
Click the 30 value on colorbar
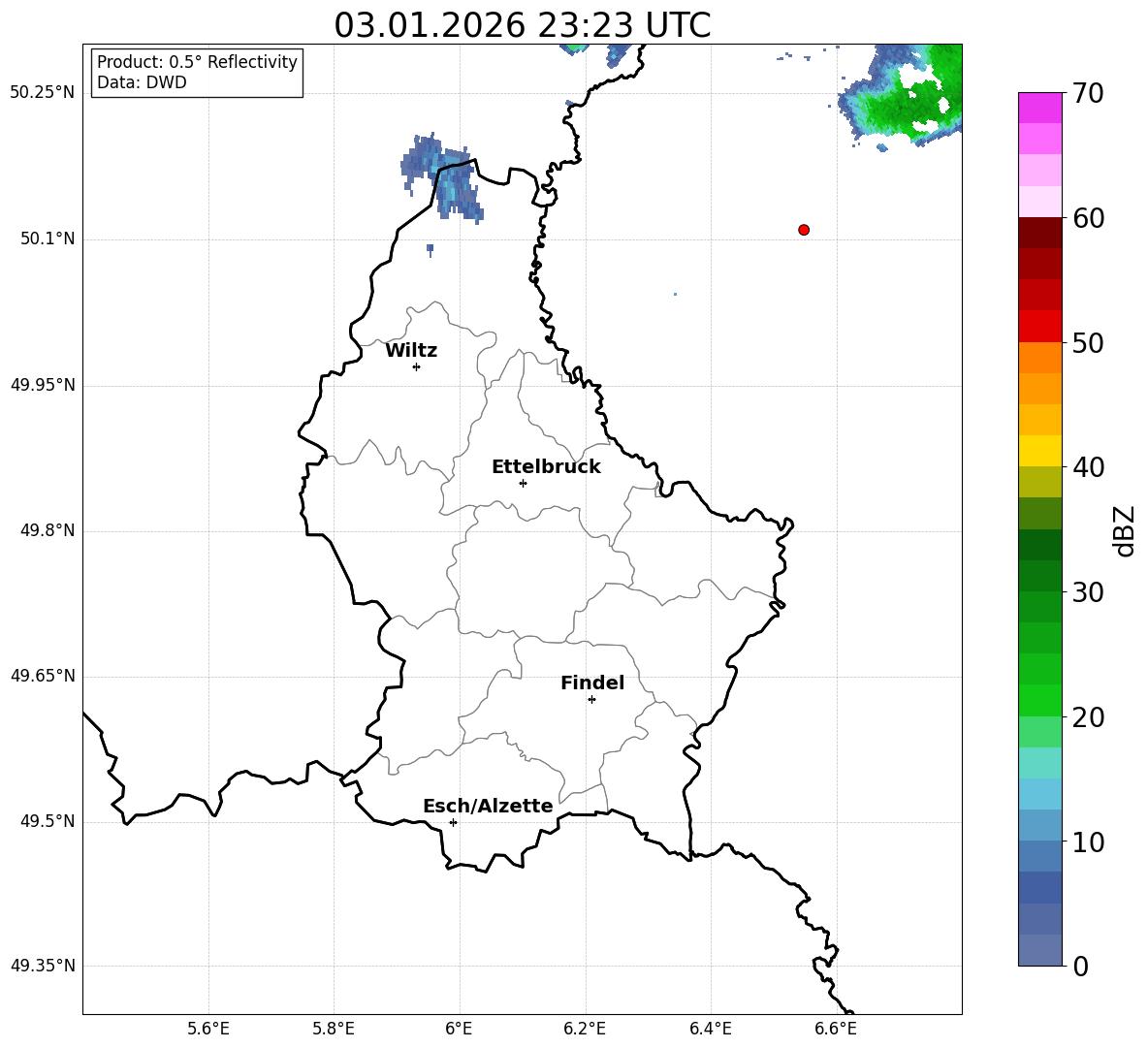(1088, 592)
